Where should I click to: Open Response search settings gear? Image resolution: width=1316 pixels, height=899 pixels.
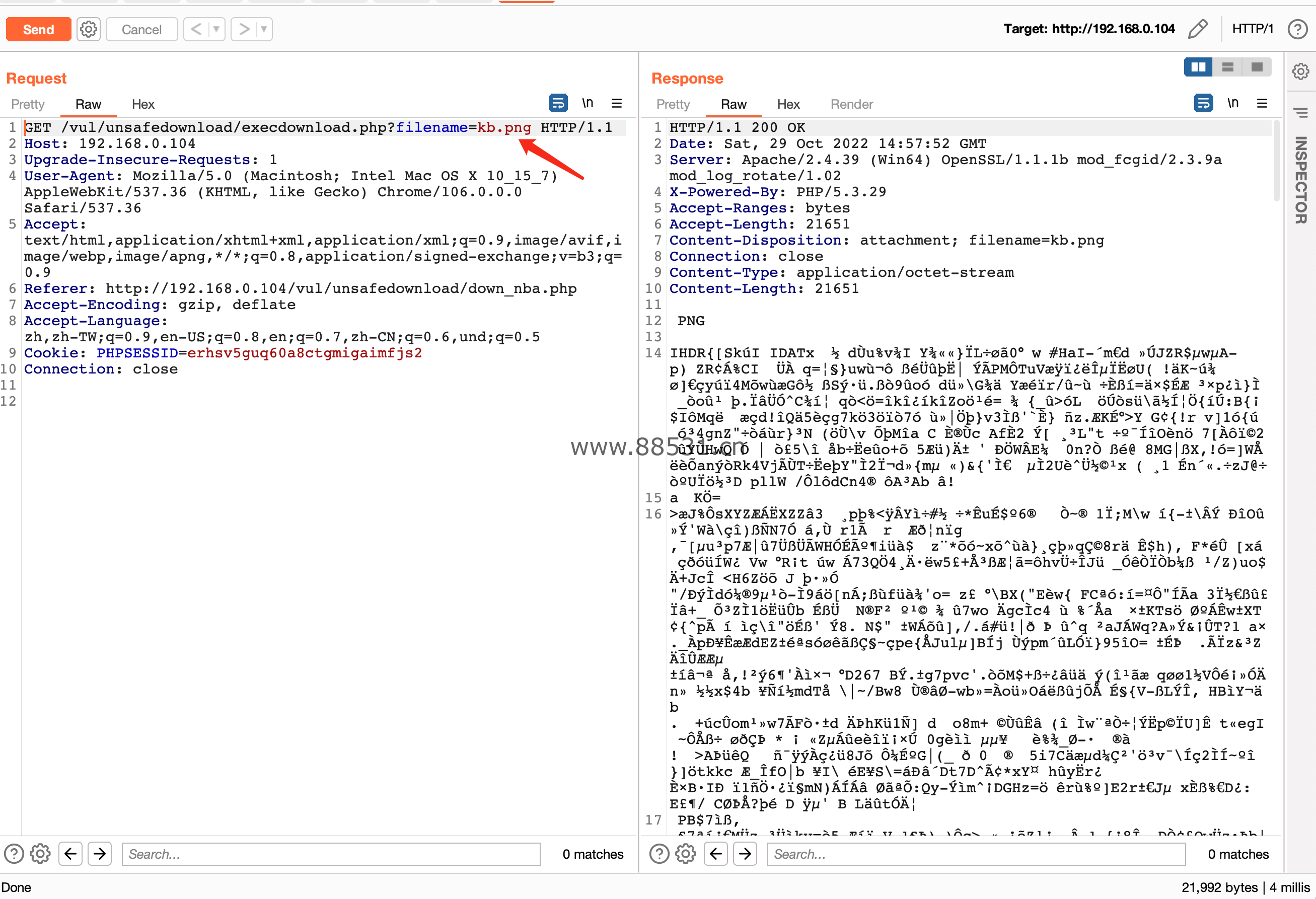click(686, 854)
